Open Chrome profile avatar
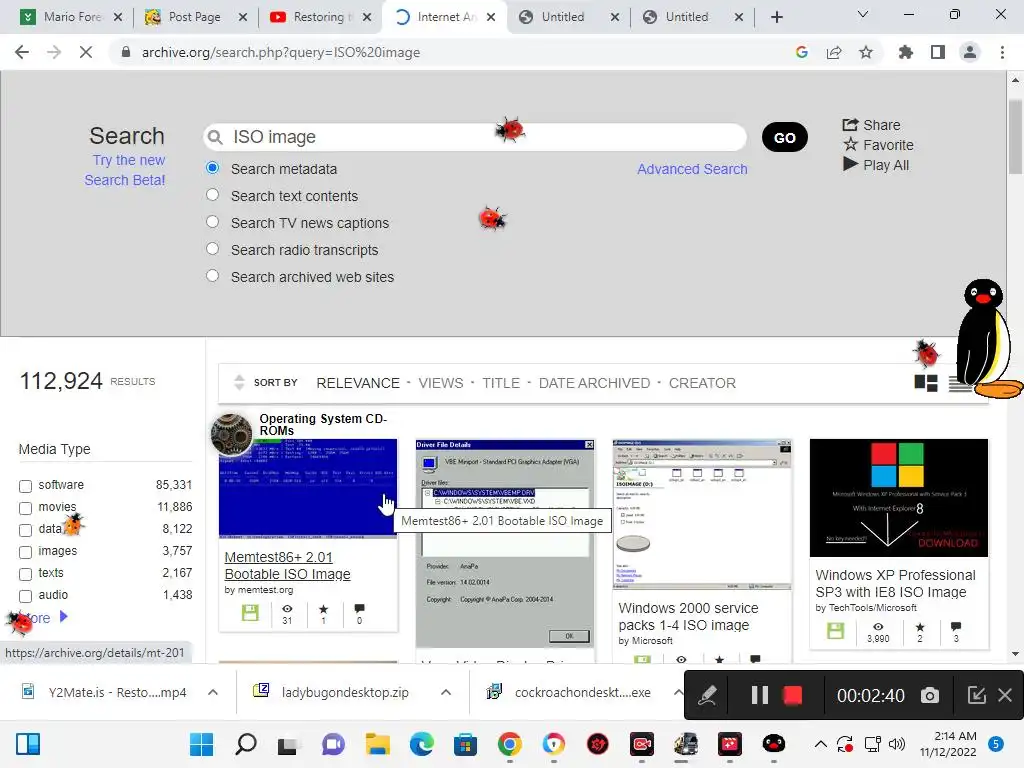The width and height of the screenshot is (1024, 768). [x=970, y=52]
